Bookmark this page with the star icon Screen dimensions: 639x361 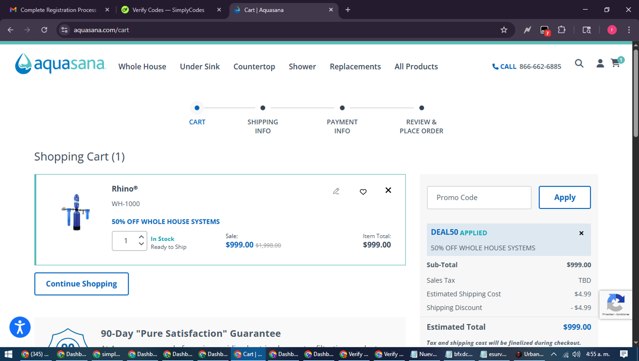504,30
